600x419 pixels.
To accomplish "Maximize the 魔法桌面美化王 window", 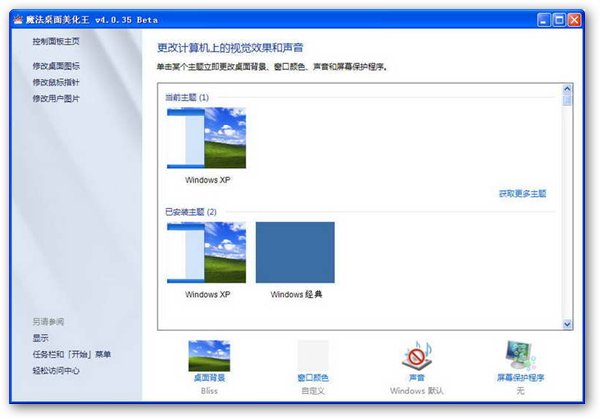I will tap(559, 20).
